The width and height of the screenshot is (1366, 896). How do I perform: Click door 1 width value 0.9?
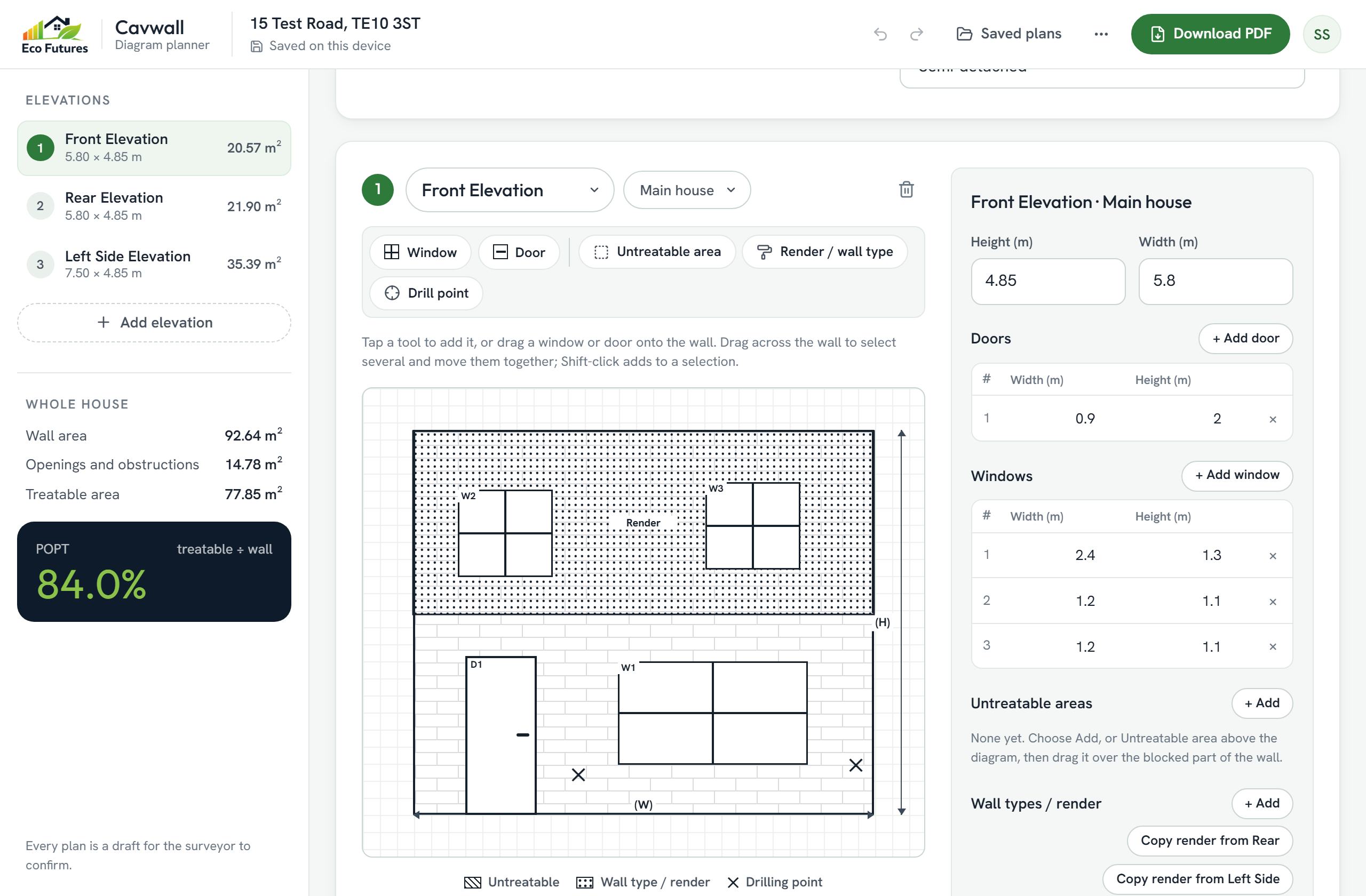pyautogui.click(x=1085, y=418)
